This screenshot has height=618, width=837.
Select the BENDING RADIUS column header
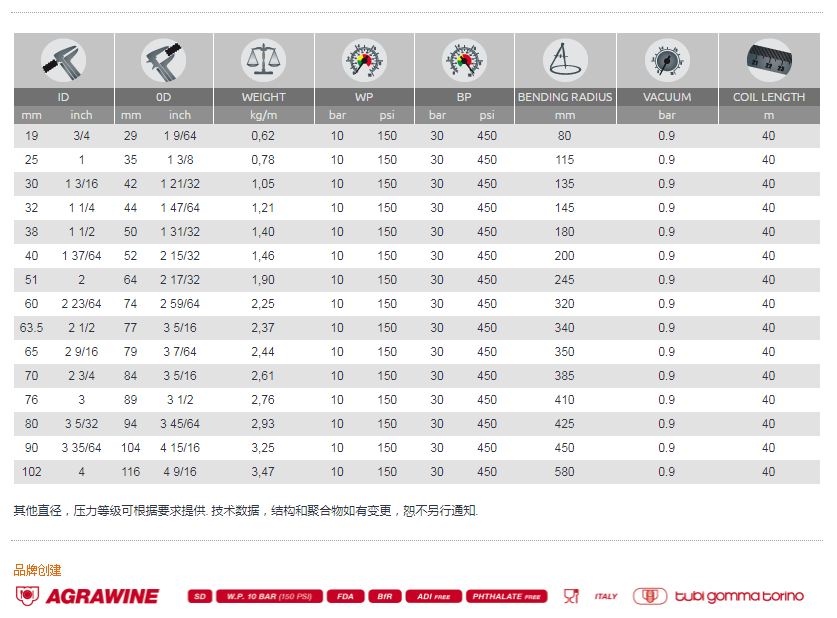pos(565,97)
